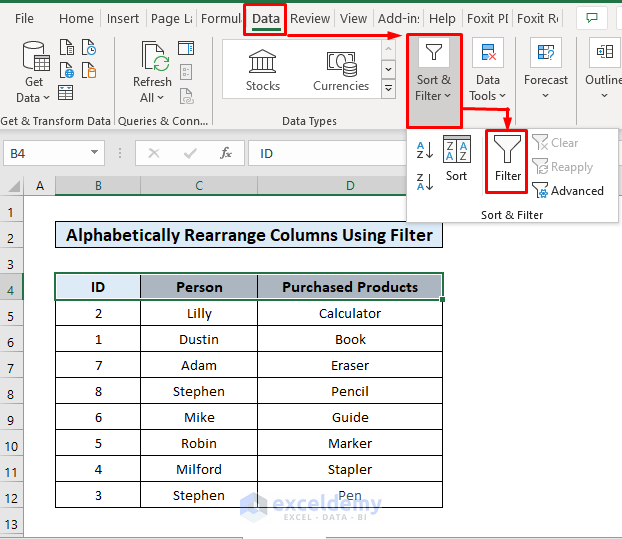Expand the Name Box dropdown arrow

click(x=94, y=152)
